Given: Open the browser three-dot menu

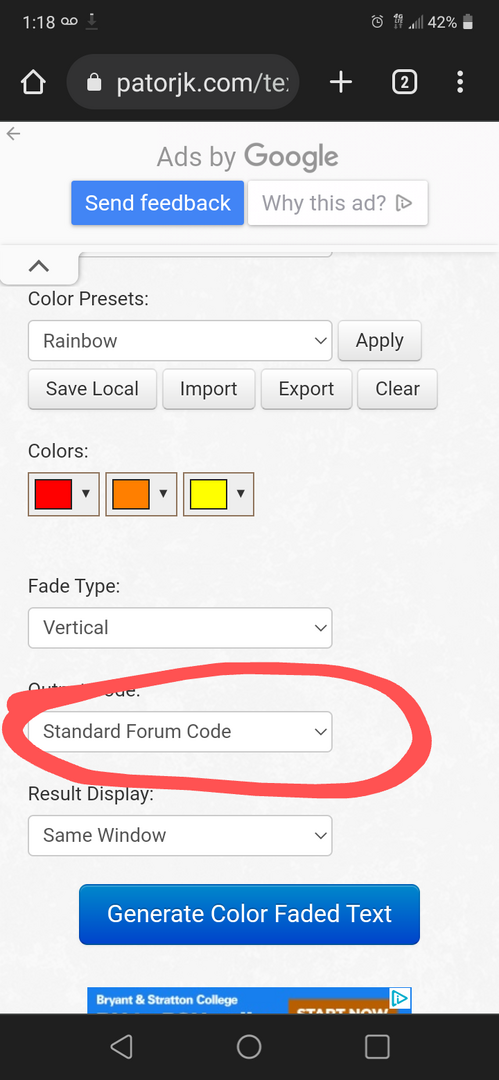Looking at the screenshot, I should [460, 83].
